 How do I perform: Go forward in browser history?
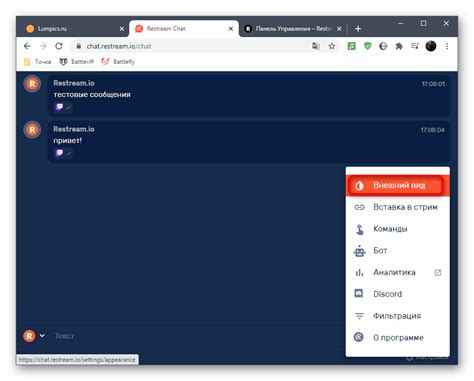(x=43, y=46)
